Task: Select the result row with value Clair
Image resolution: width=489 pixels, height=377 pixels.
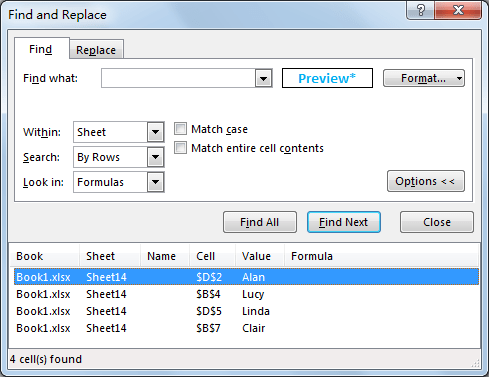Action: click(246, 328)
